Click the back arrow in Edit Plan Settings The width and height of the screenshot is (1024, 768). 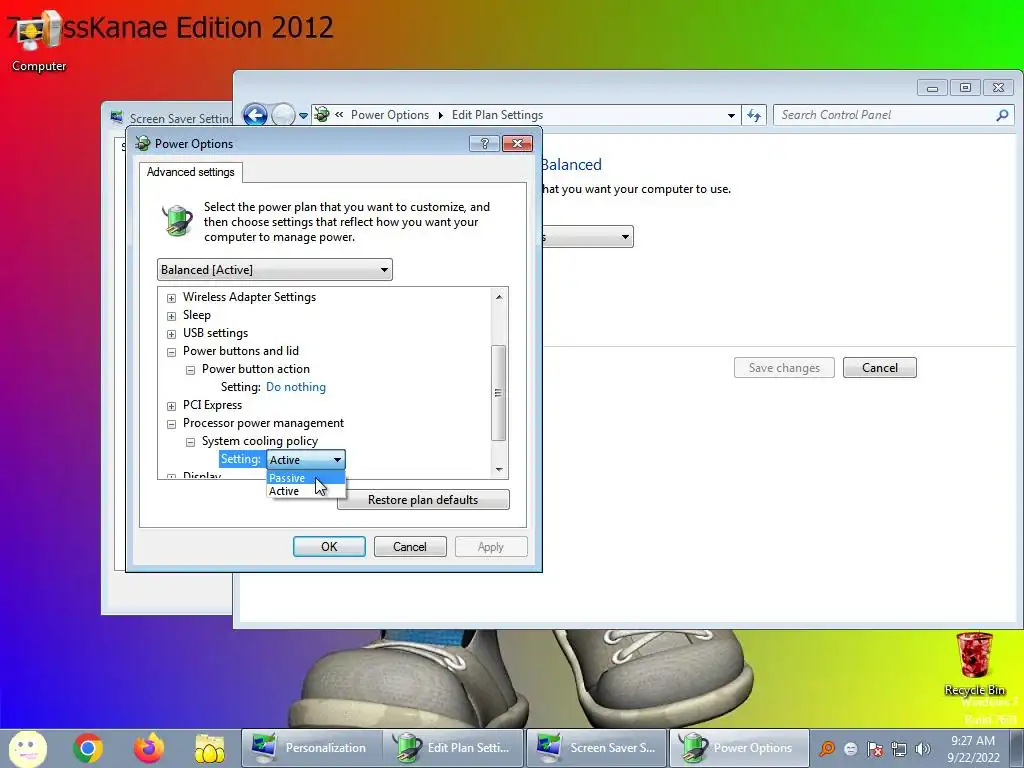[255, 116]
